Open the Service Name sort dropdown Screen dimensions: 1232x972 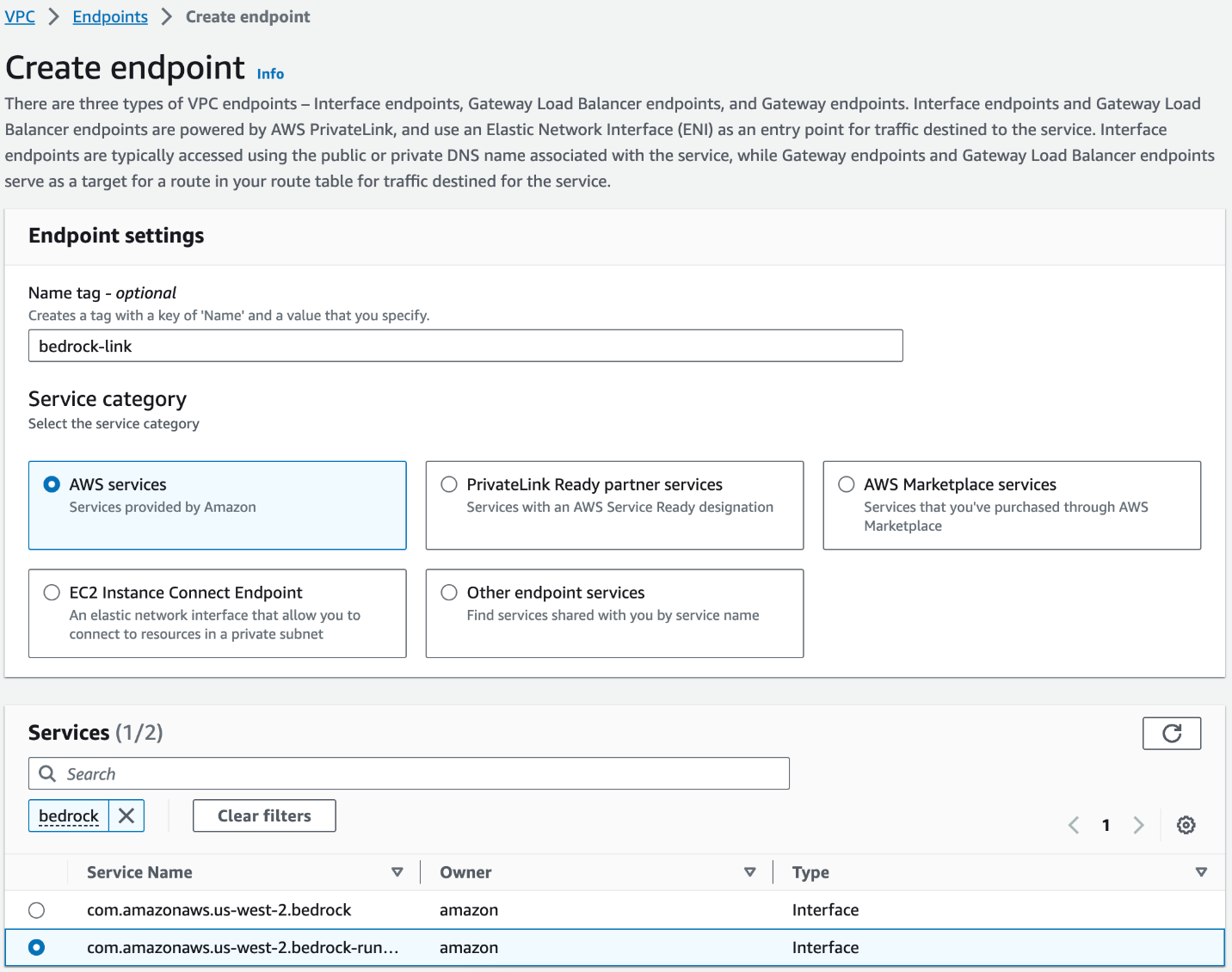coord(398,871)
